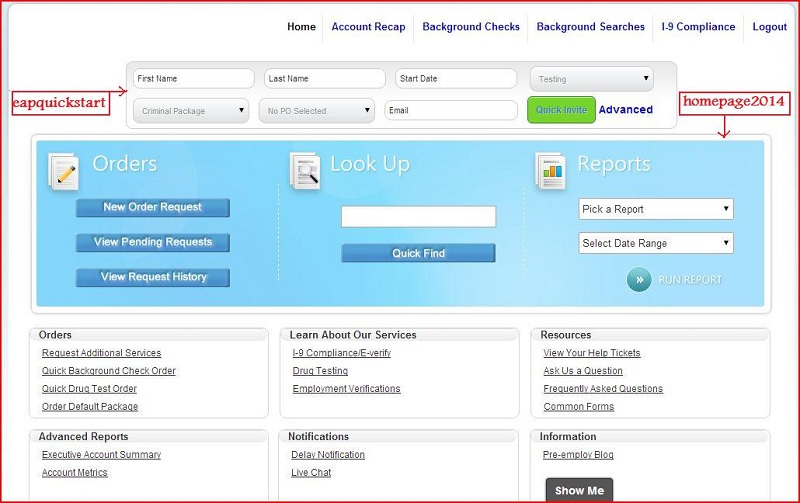Go to the Home menu item
Screen dimensions: 800x503
pyautogui.click(x=302, y=27)
